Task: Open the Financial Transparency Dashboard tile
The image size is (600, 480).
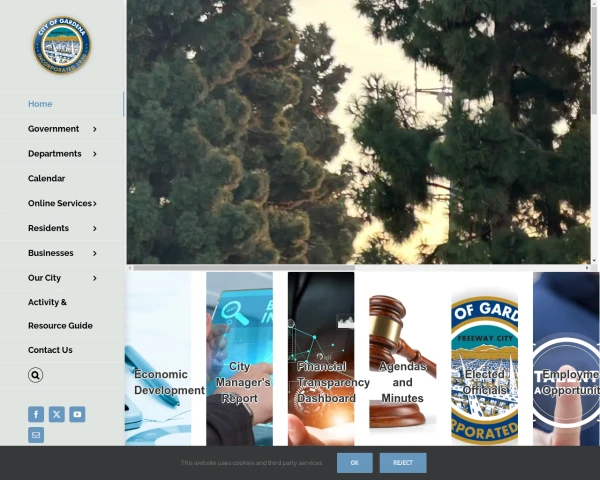Action: pyautogui.click(x=321, y=359)
